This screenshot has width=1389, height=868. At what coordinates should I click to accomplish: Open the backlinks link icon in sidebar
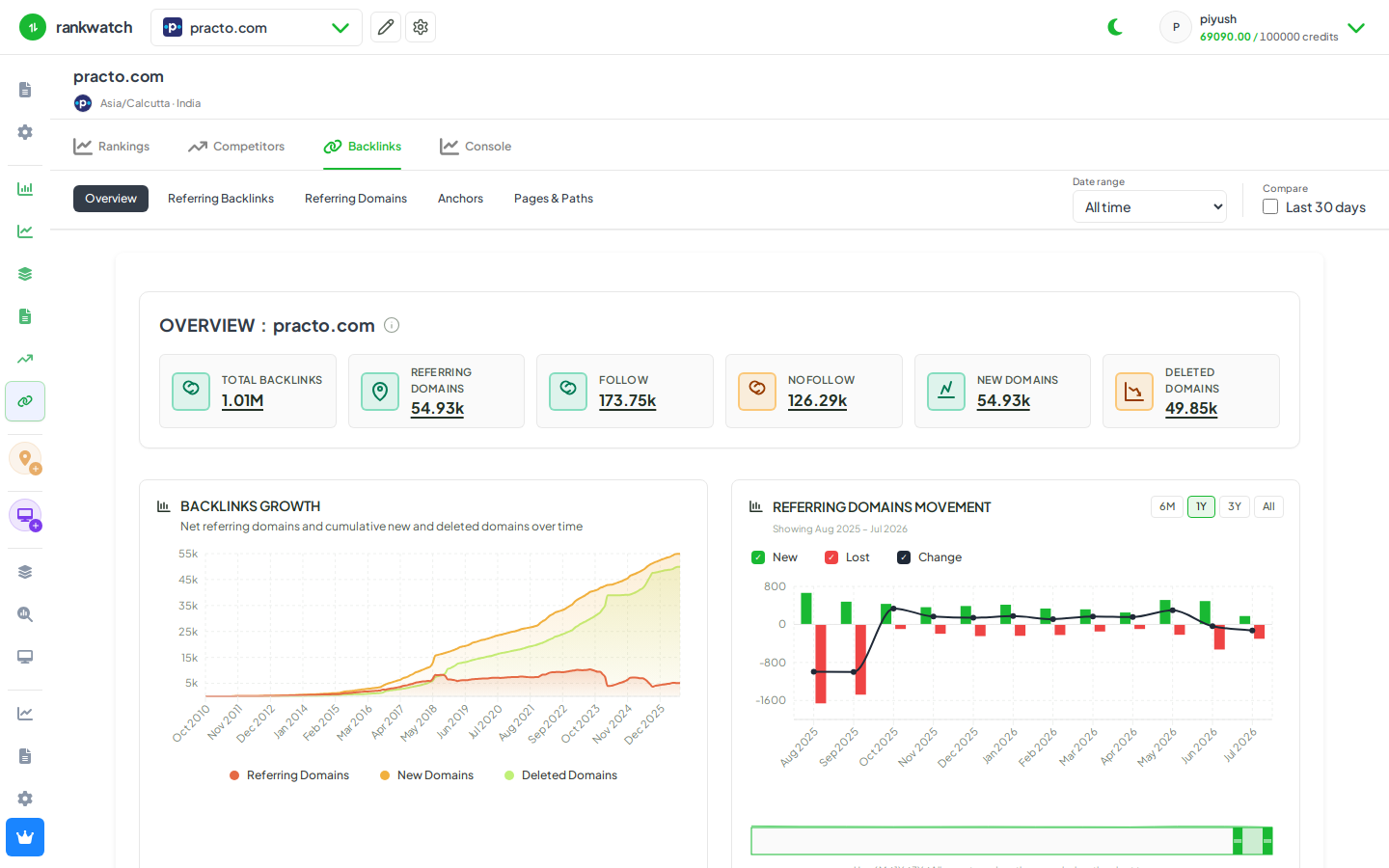click(x=25, y=401)
